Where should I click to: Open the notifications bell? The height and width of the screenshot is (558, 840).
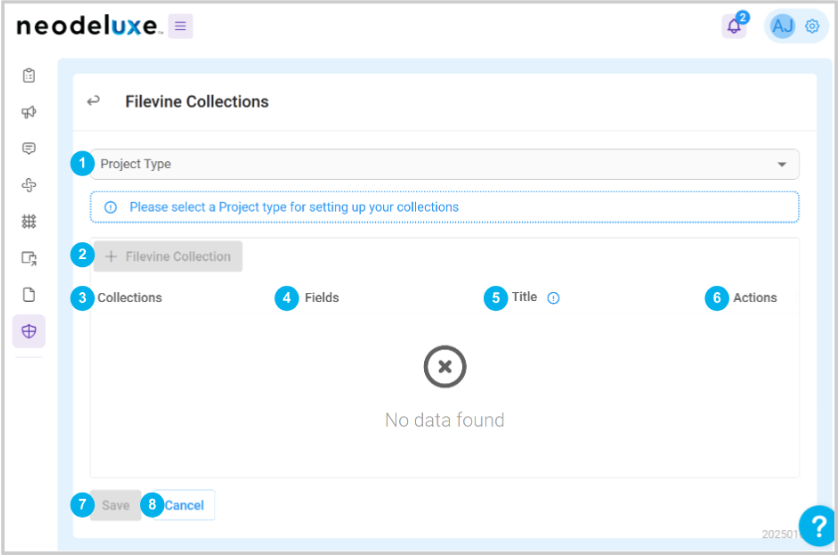734,26
